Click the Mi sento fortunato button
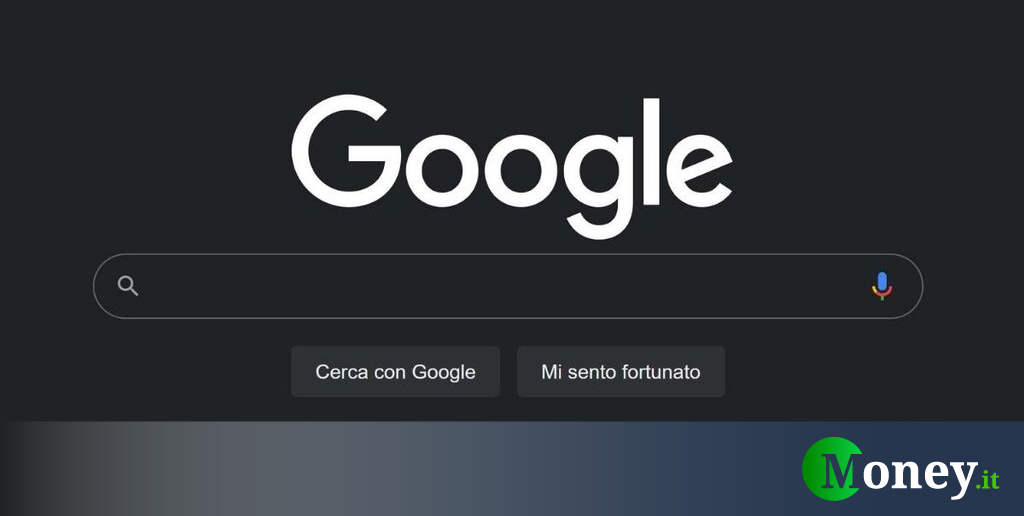Image resolution: width=1024 pixels, height=516 pixels. pos(620,372)
